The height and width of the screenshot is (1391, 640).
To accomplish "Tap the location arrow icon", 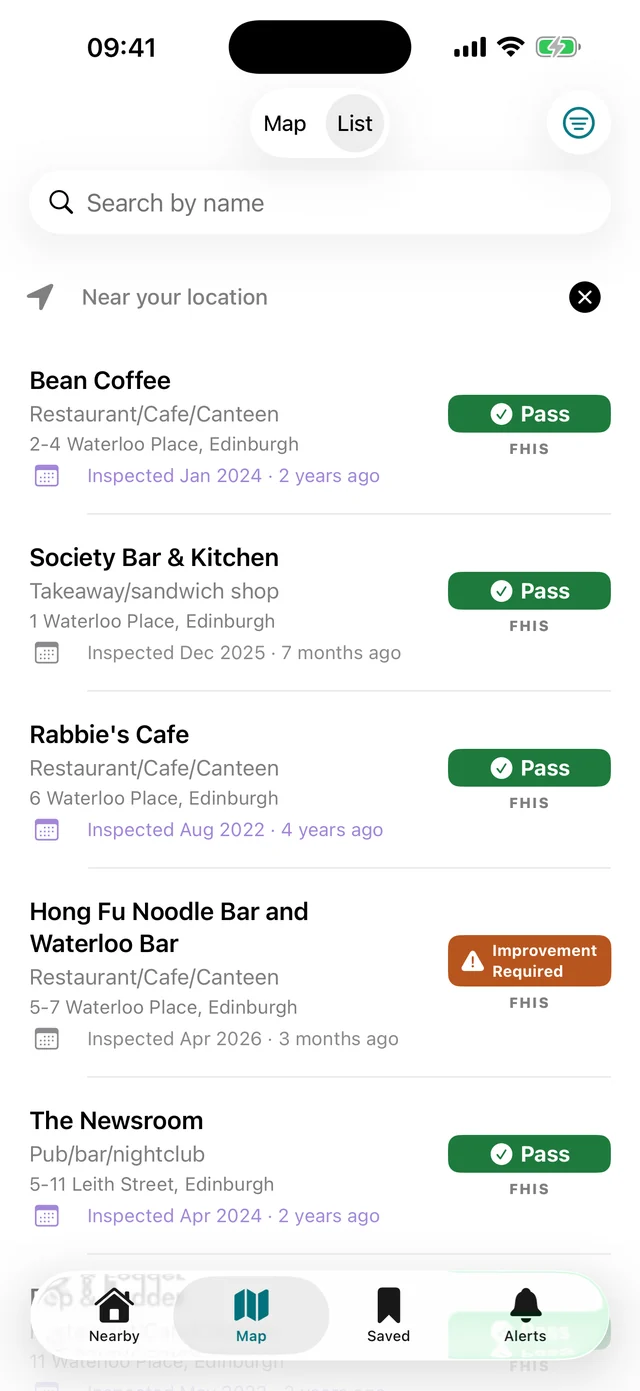I will point(40,296).
